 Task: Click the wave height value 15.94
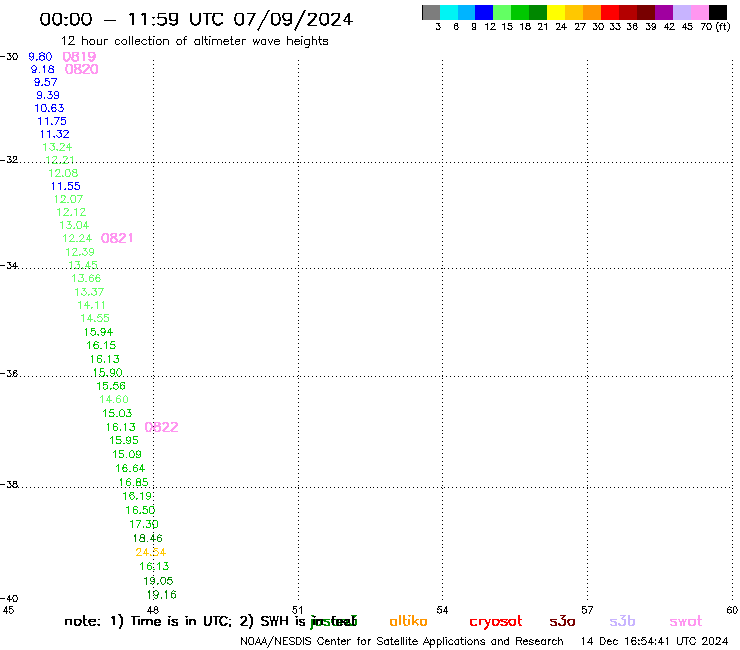click(x=98, y=332)
